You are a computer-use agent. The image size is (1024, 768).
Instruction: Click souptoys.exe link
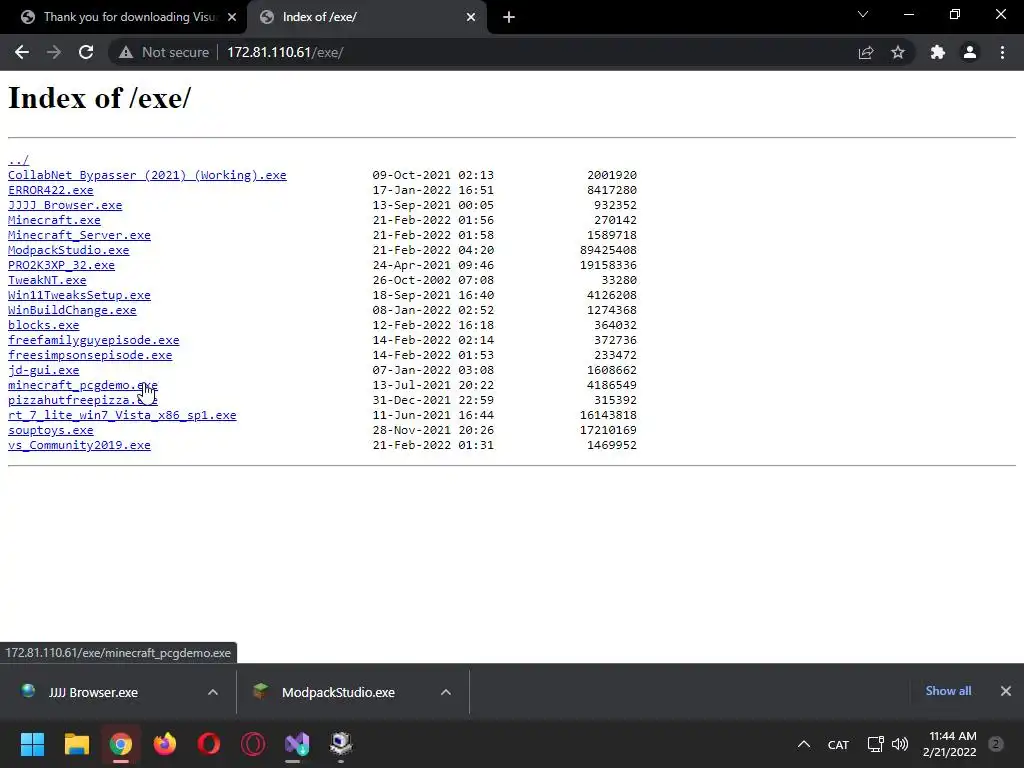point(50,430)
